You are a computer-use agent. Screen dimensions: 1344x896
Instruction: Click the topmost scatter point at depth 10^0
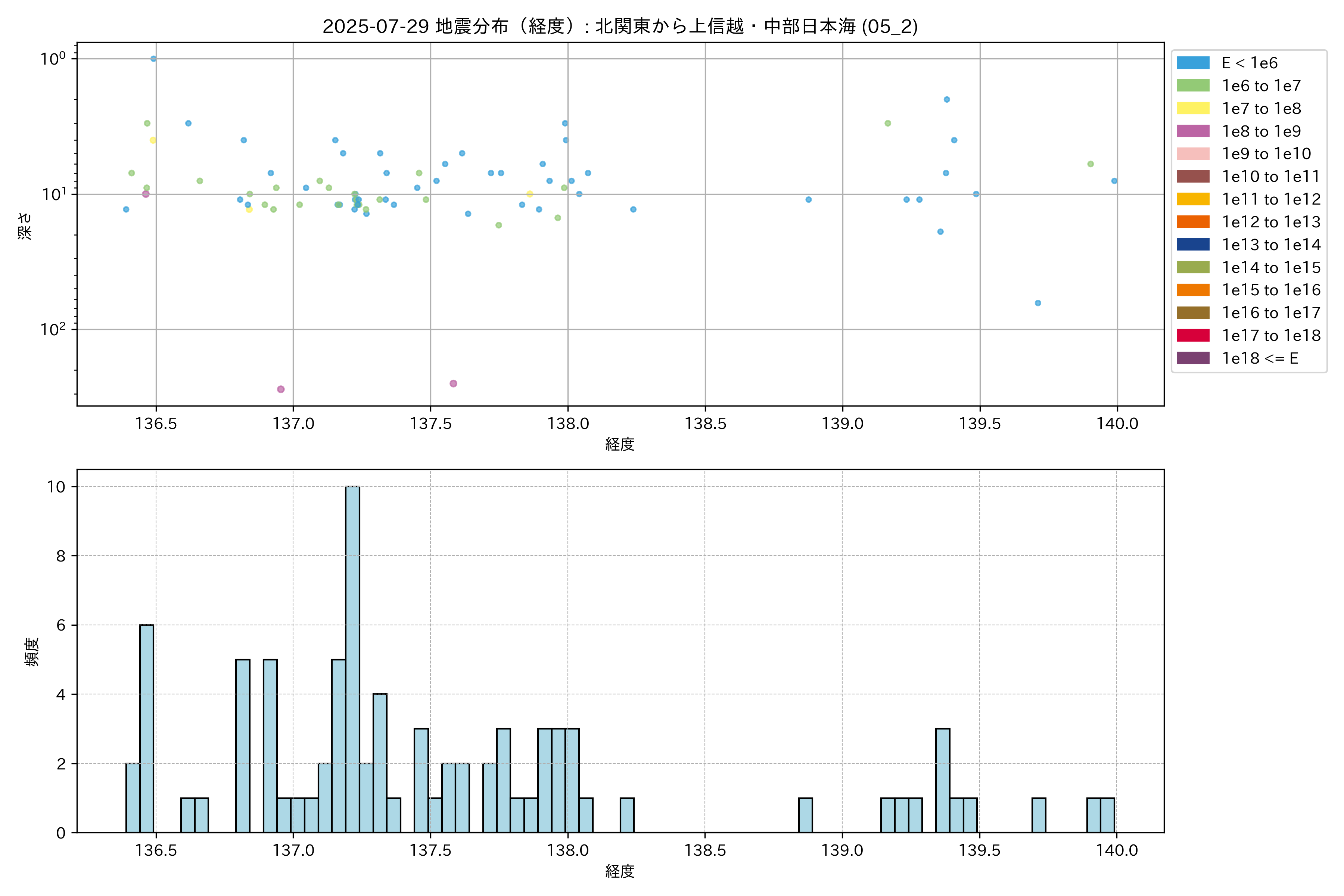(x=153, y=59)
